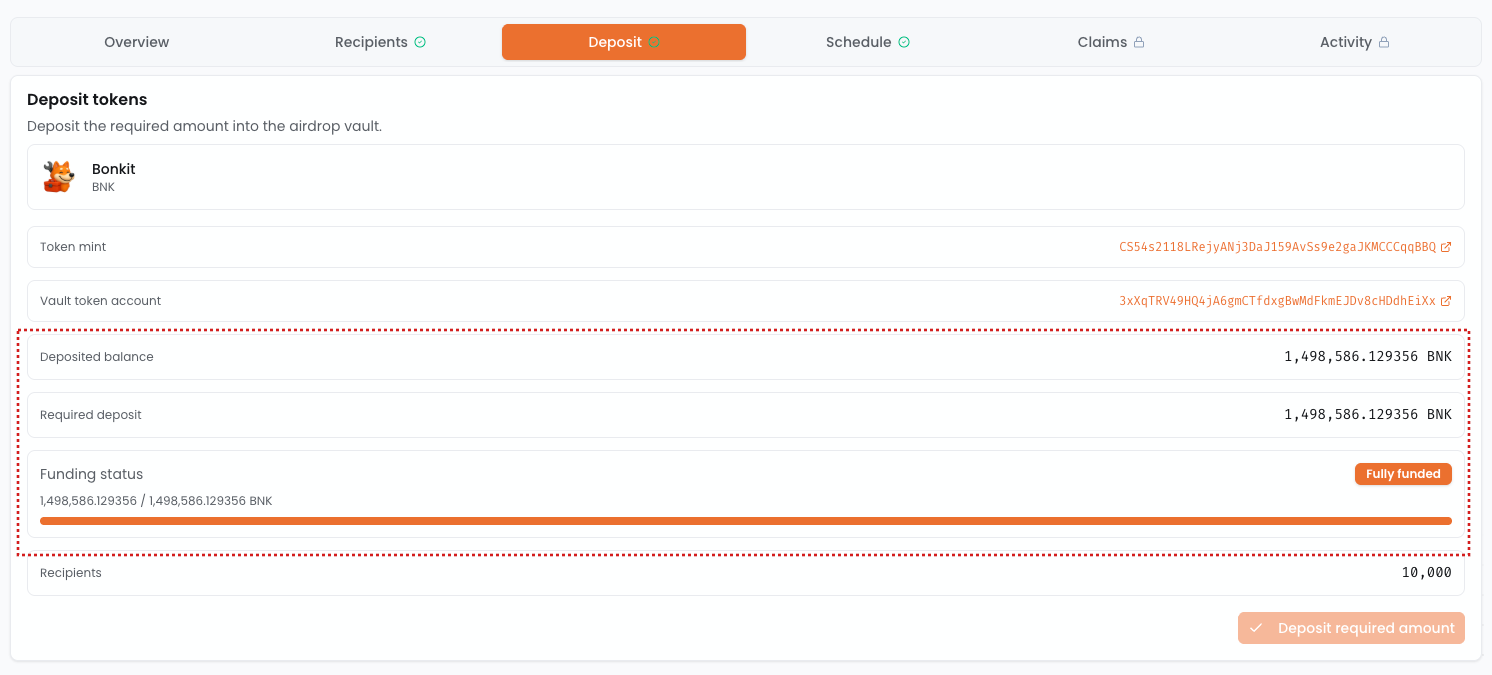Click the green check icon beside Schedule
The width and height of the screenshot is (1492, 675).
[x=904, y=42]
